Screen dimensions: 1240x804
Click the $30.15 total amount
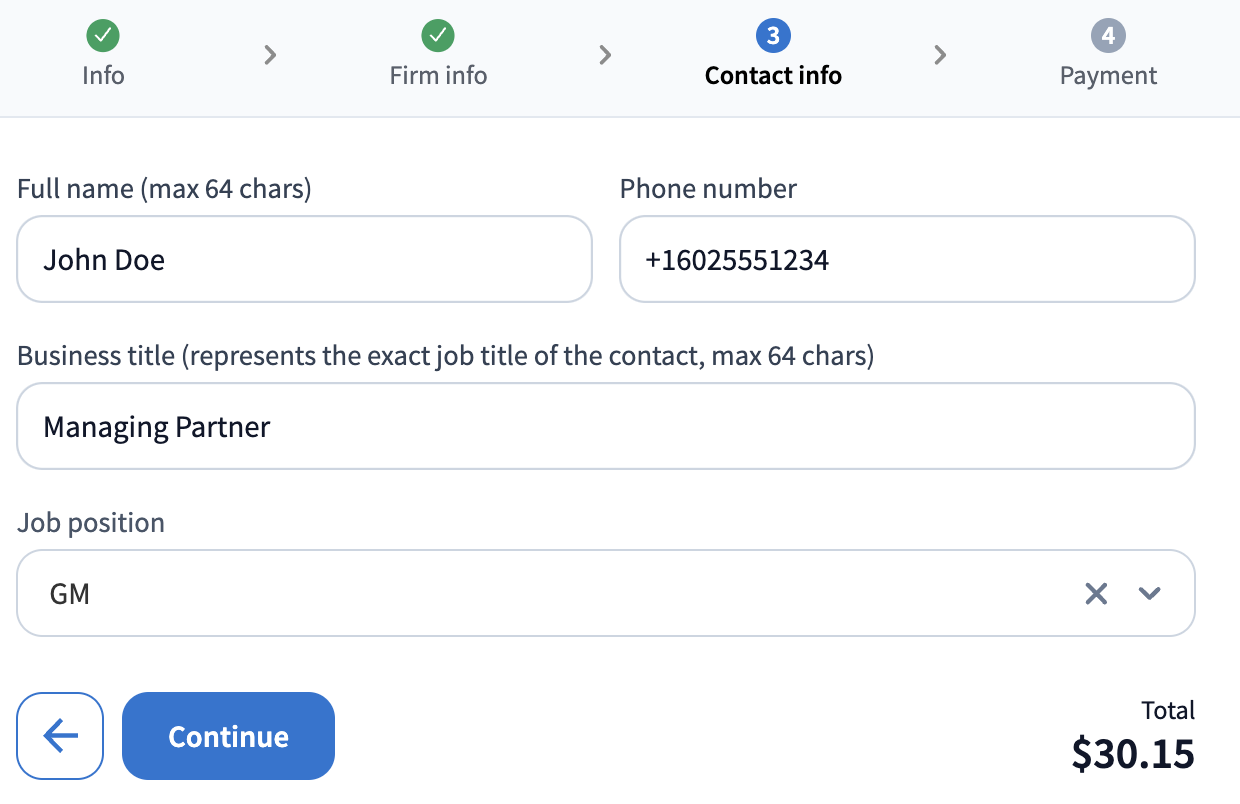1132,753
